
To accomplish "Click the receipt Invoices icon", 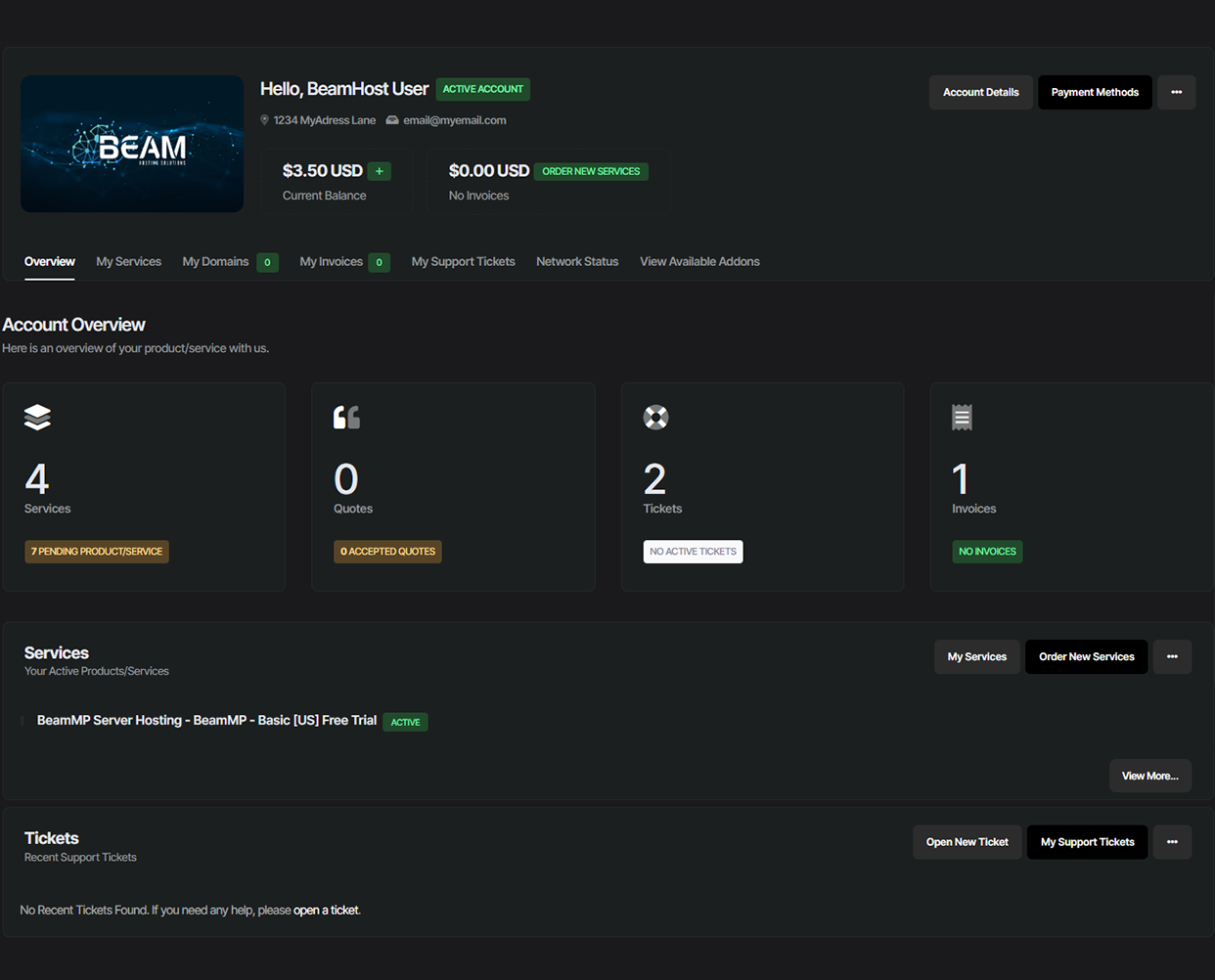I will point(963,418).
